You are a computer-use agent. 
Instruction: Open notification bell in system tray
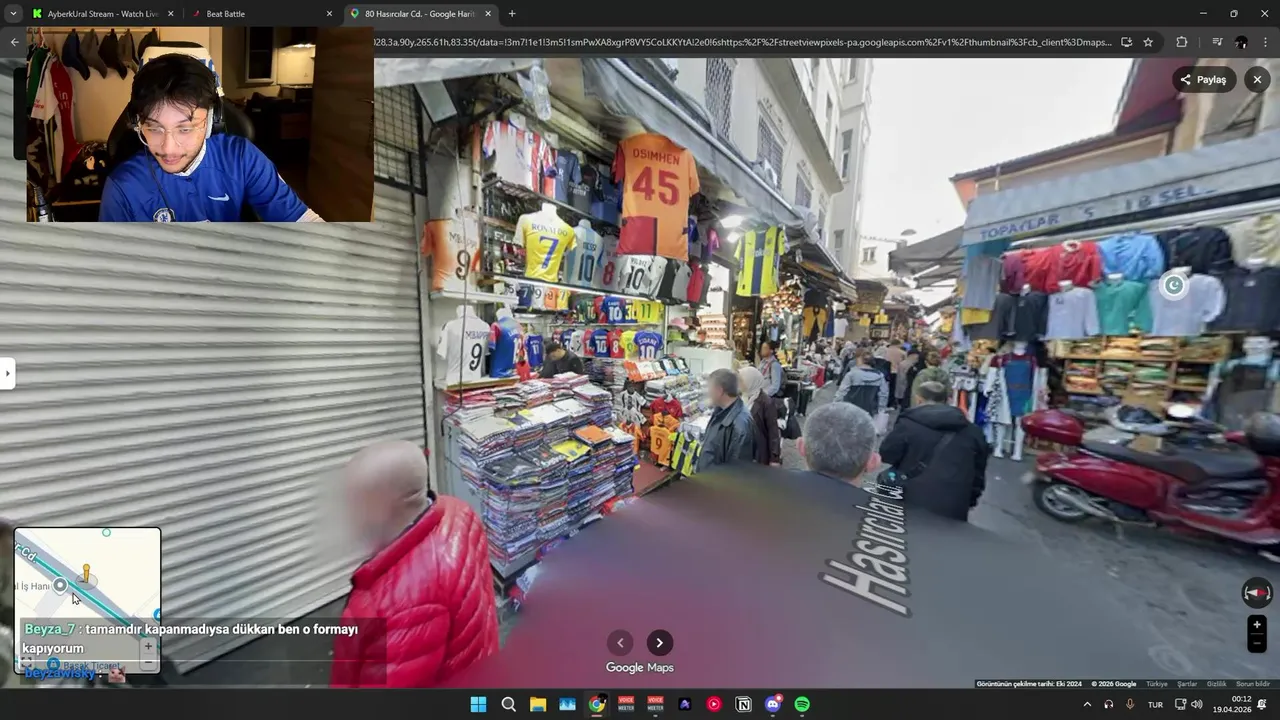(1263, 704)
